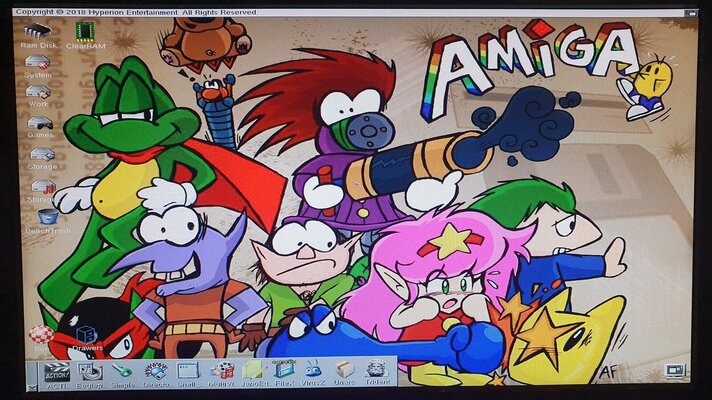Launch the ACTION clapperboard dock icon

point(55,370)
